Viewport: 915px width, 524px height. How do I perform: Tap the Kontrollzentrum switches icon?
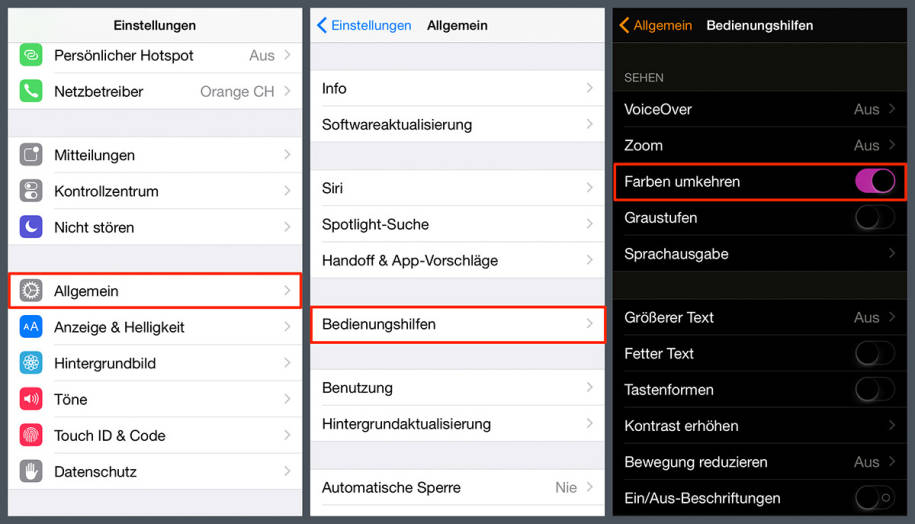pyautogui.click(x=31, y=191)
